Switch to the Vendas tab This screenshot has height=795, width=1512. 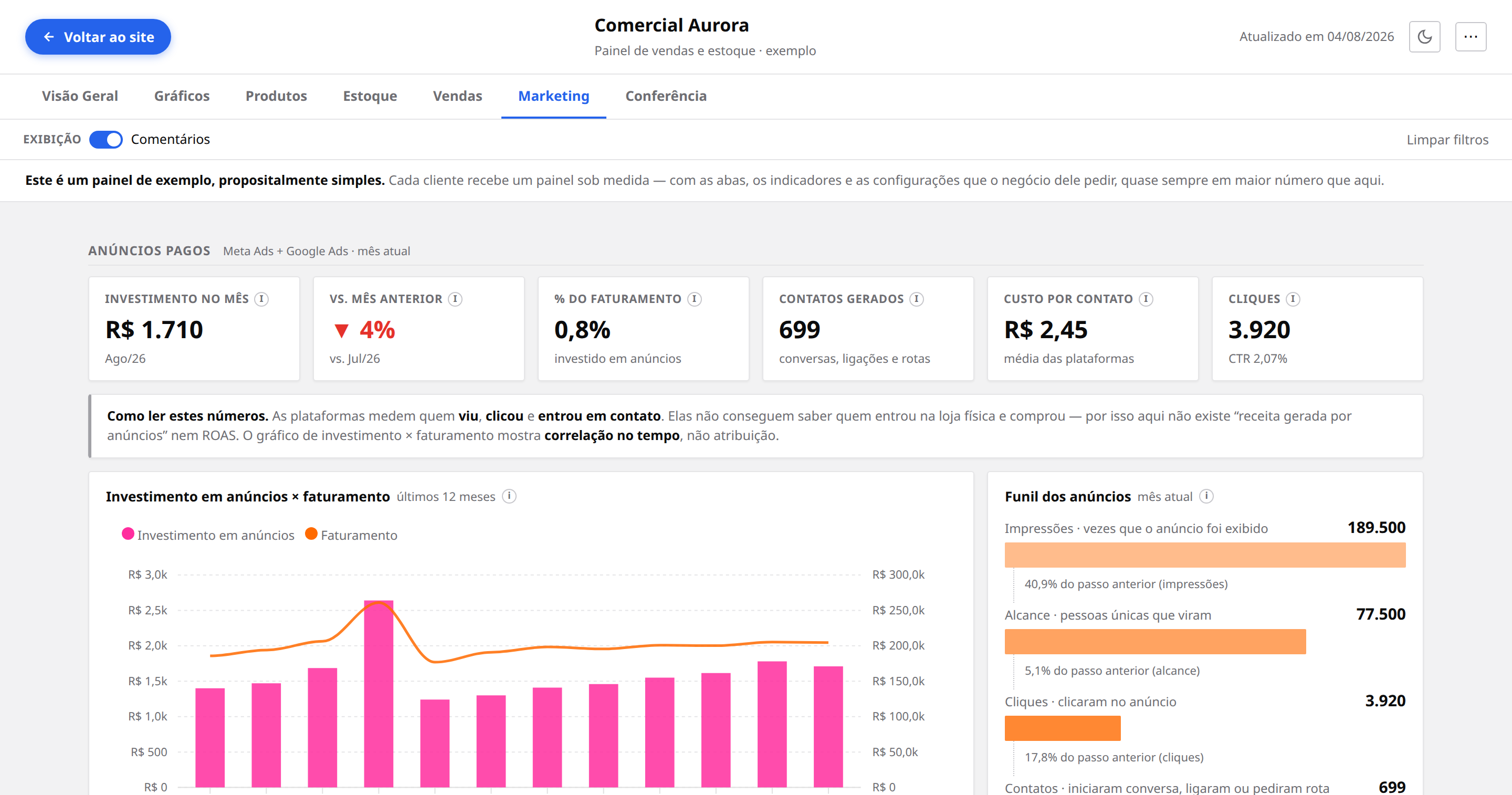click(x=457, y=96)
